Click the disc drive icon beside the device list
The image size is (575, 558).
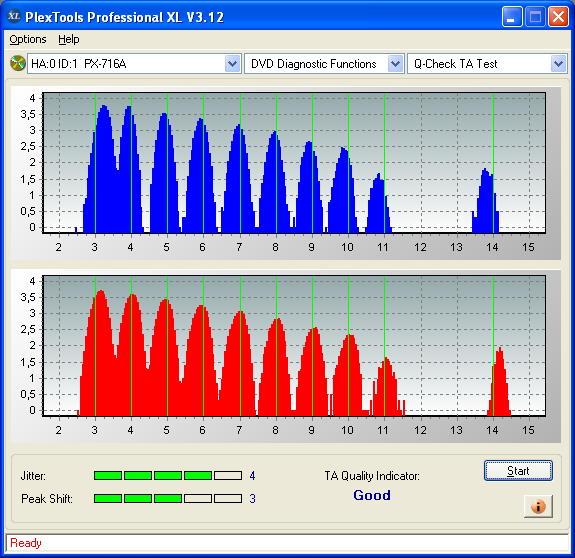[x=18, y=63]
